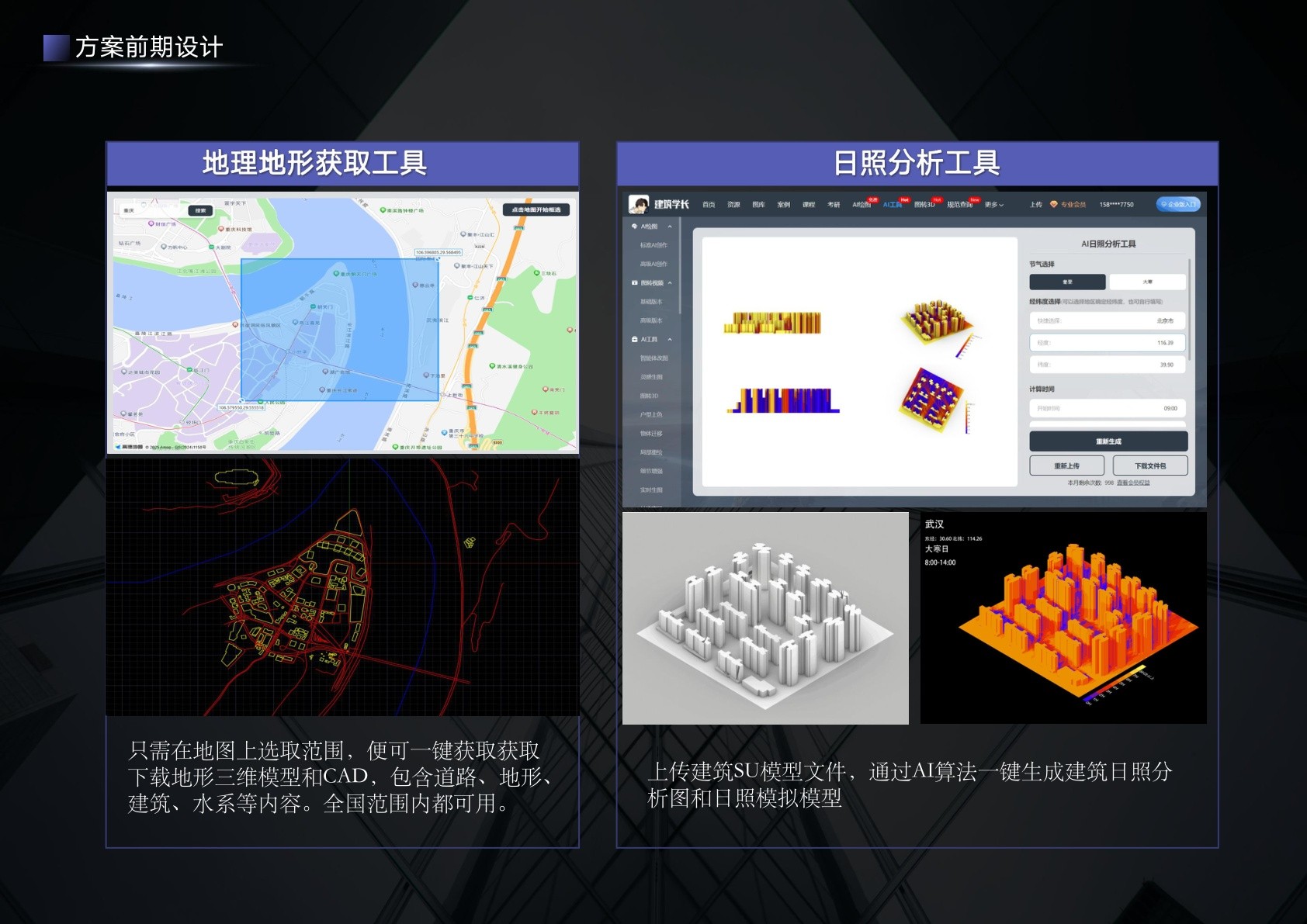The image size is (1307, 924).
Task: Collapse the AI绘图 sidebar group
Action: click(670, 227)
